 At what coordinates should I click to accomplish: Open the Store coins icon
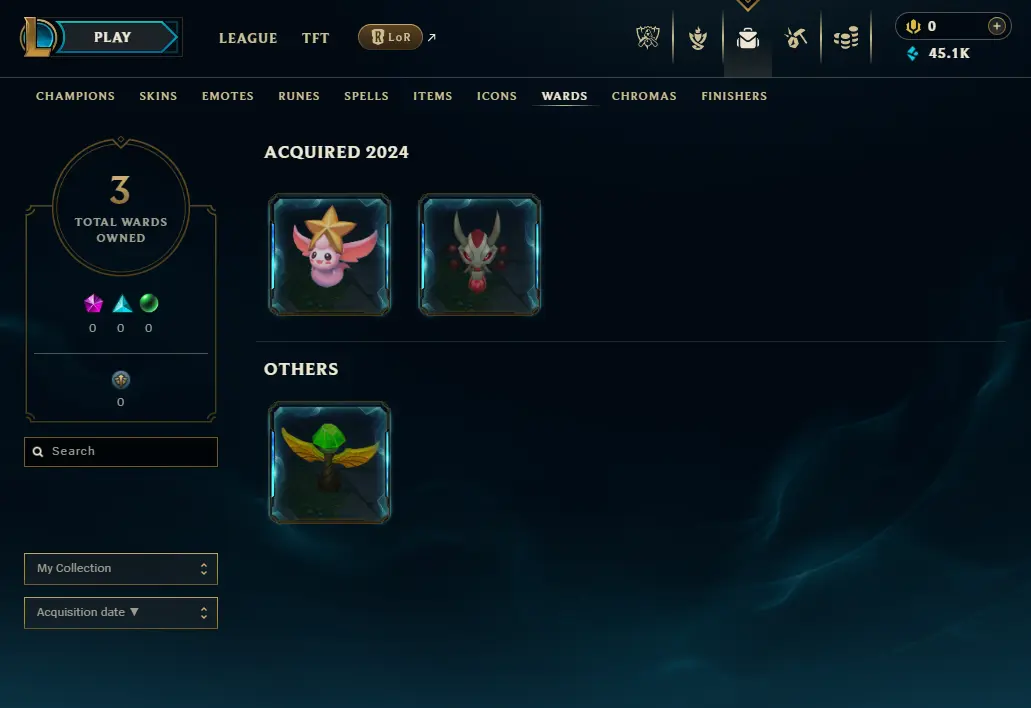coord(846,38)
